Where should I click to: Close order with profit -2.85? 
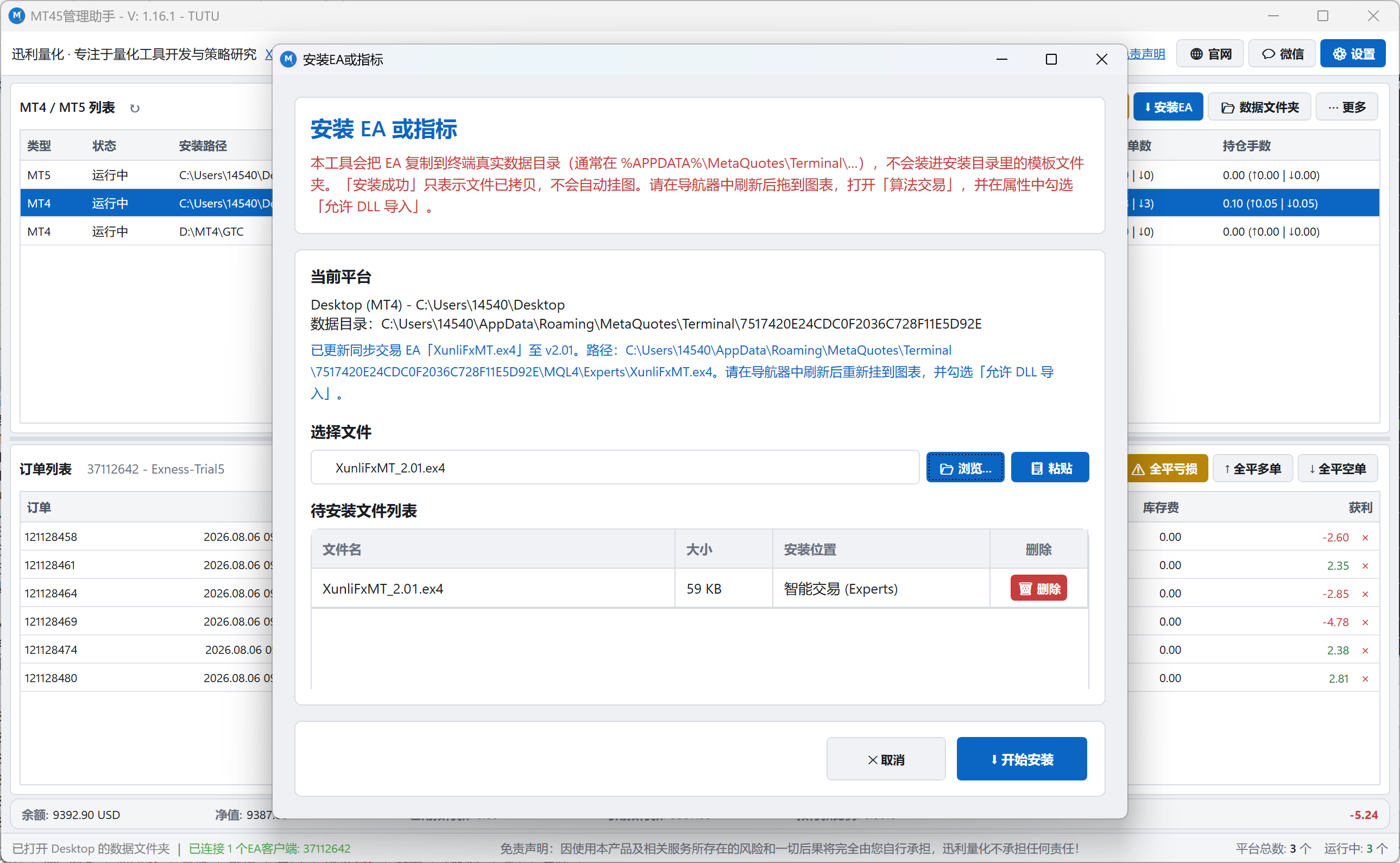pyautogui.click(x=1365, y=594)
